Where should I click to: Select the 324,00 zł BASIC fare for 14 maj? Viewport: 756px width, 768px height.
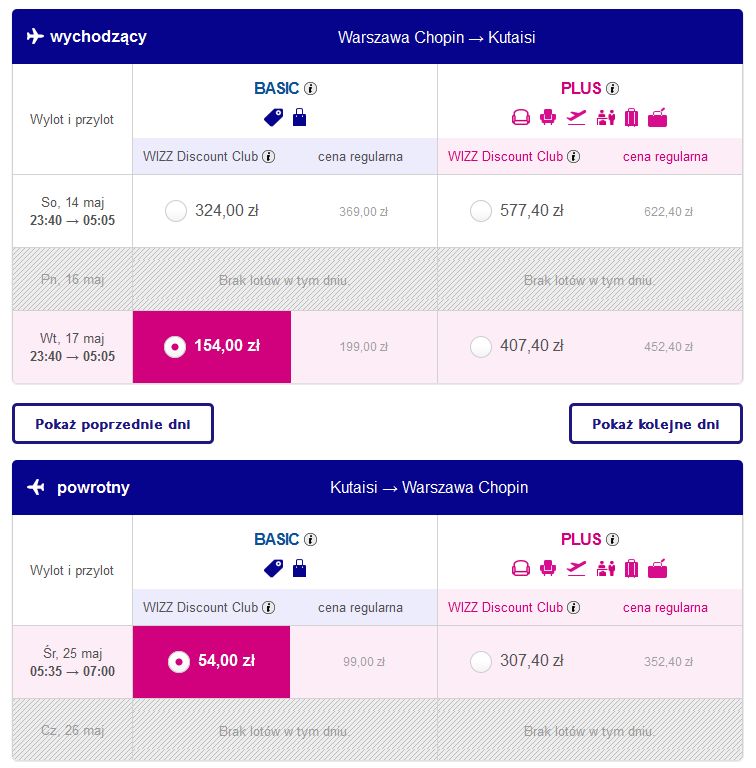tap(176, 211)
